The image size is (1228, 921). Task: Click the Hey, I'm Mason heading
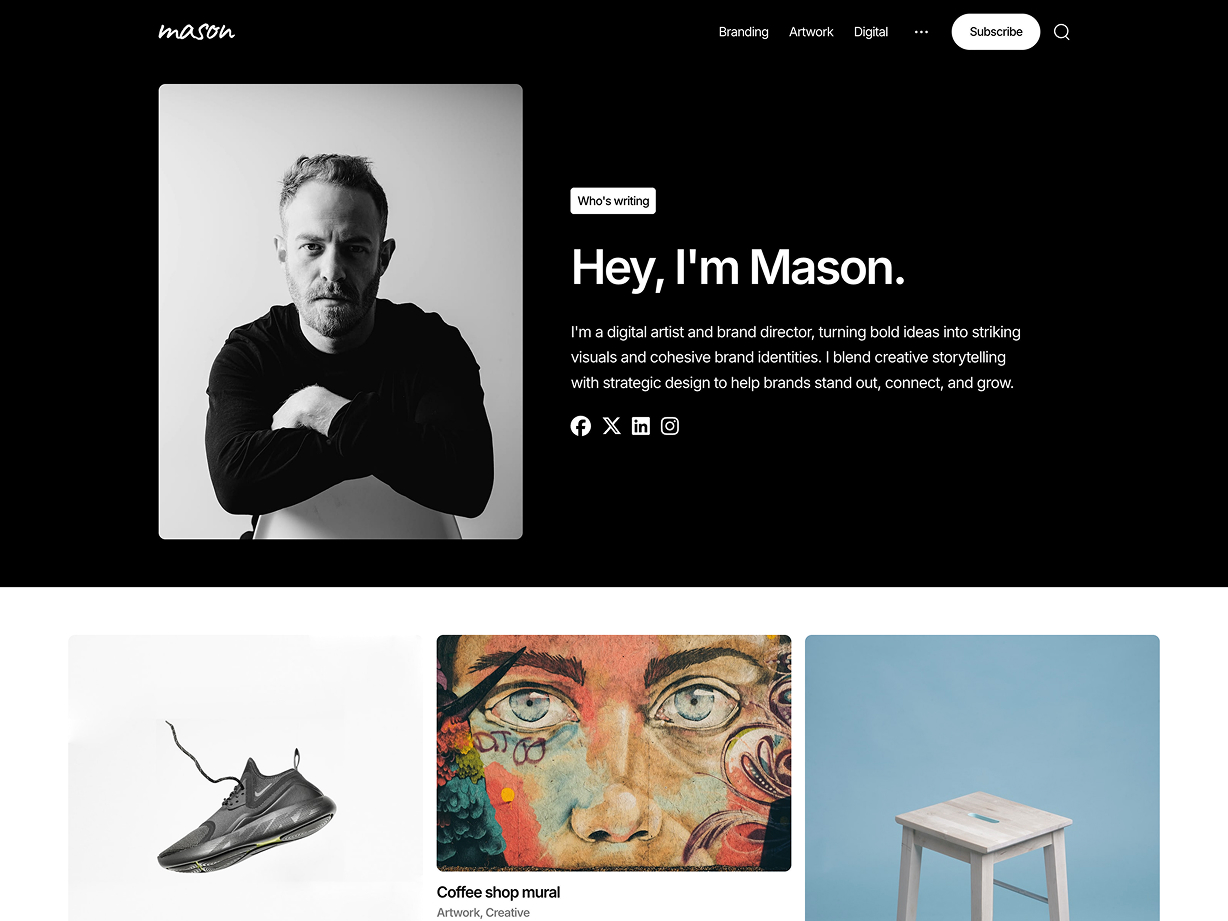(738, 268)
